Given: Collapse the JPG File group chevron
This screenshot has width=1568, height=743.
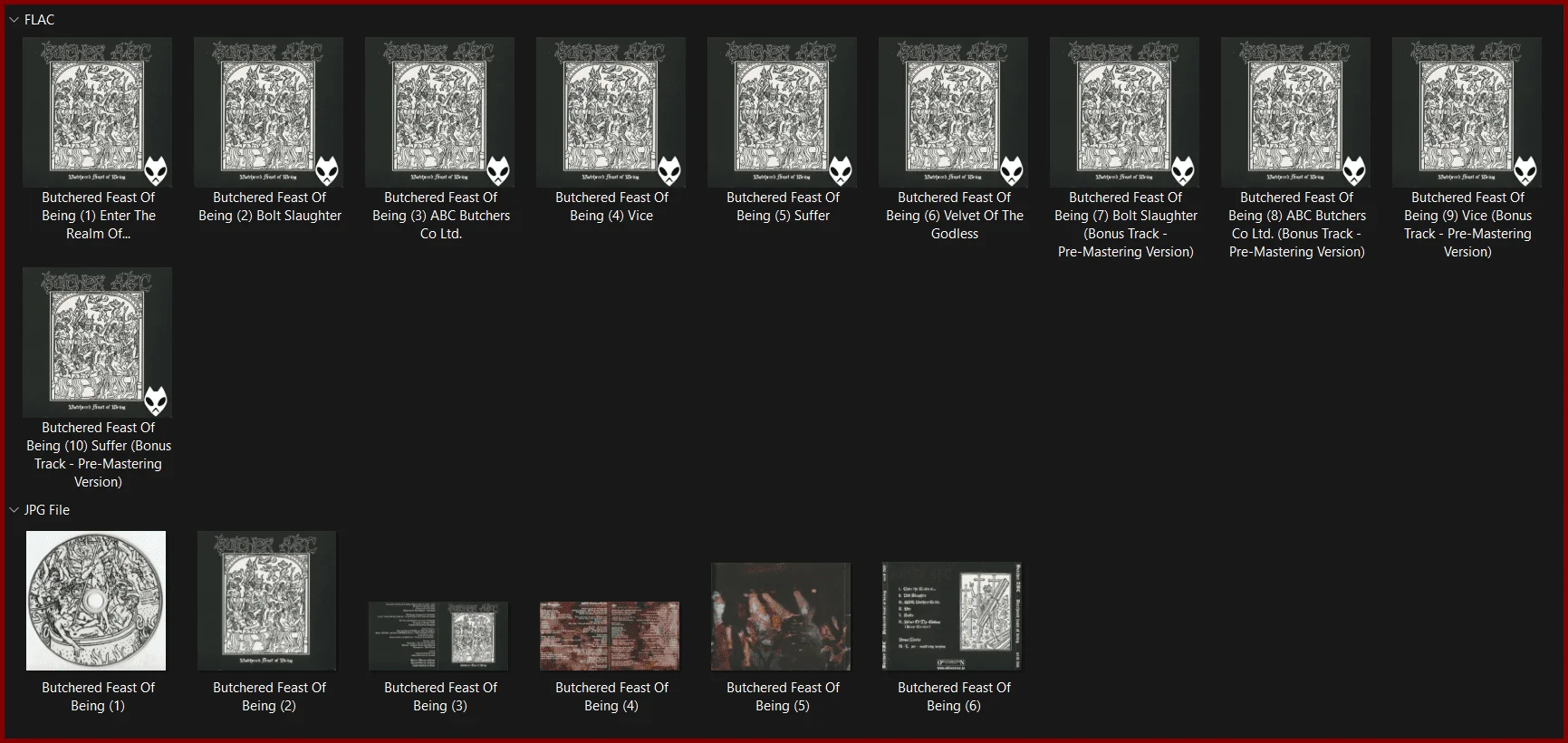Looking at the screenshot, I should (14, 510).
